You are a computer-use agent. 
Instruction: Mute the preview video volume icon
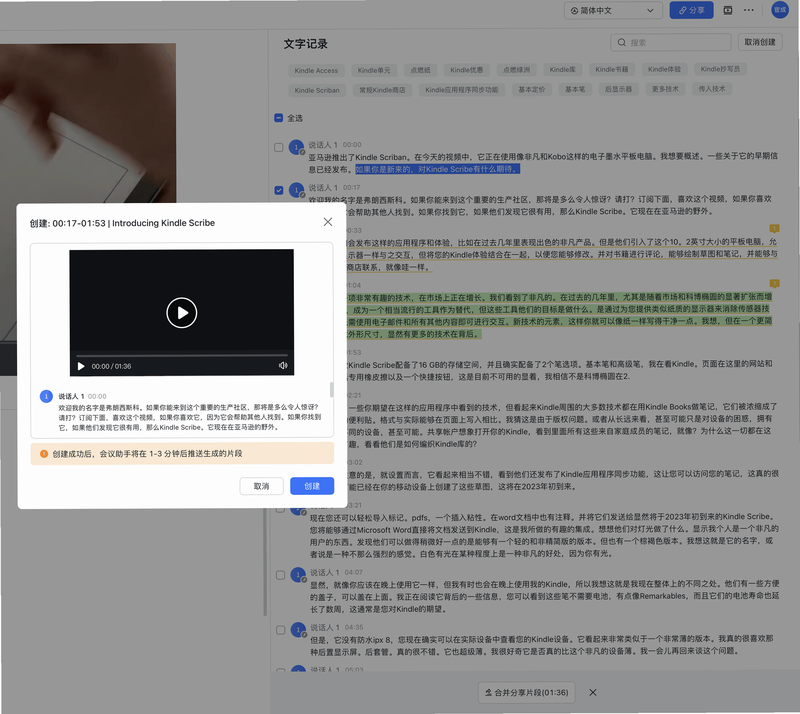point(283,365)
